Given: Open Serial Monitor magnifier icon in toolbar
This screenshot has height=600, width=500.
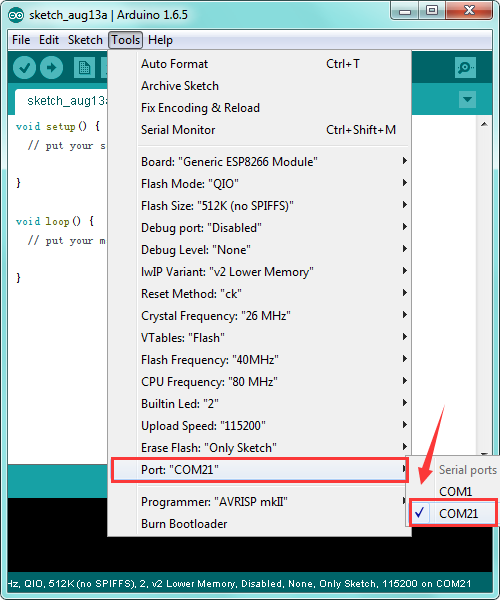Looking at the screenshot, I should (x=465, y=68).
